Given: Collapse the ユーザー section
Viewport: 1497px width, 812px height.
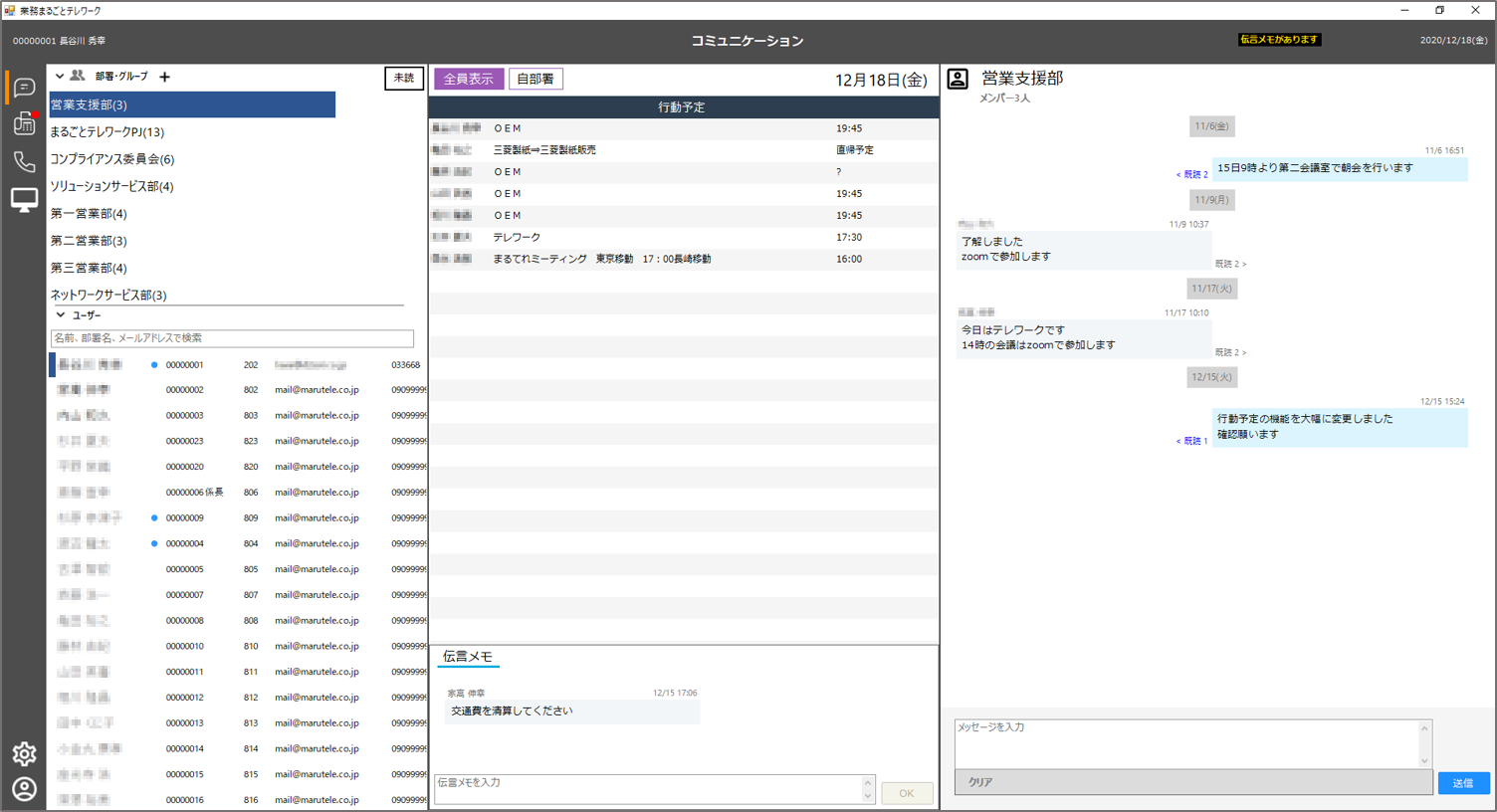Looking at the screenshot, I should pos(60,315).
